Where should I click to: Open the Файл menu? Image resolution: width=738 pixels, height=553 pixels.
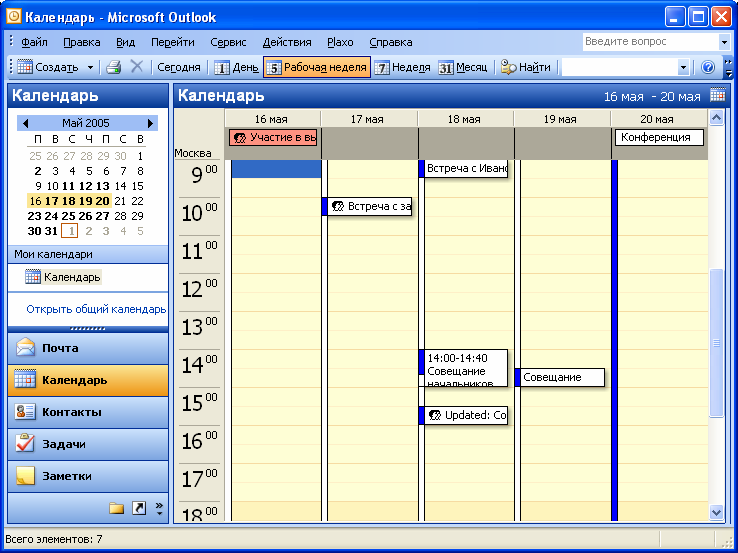34,42
